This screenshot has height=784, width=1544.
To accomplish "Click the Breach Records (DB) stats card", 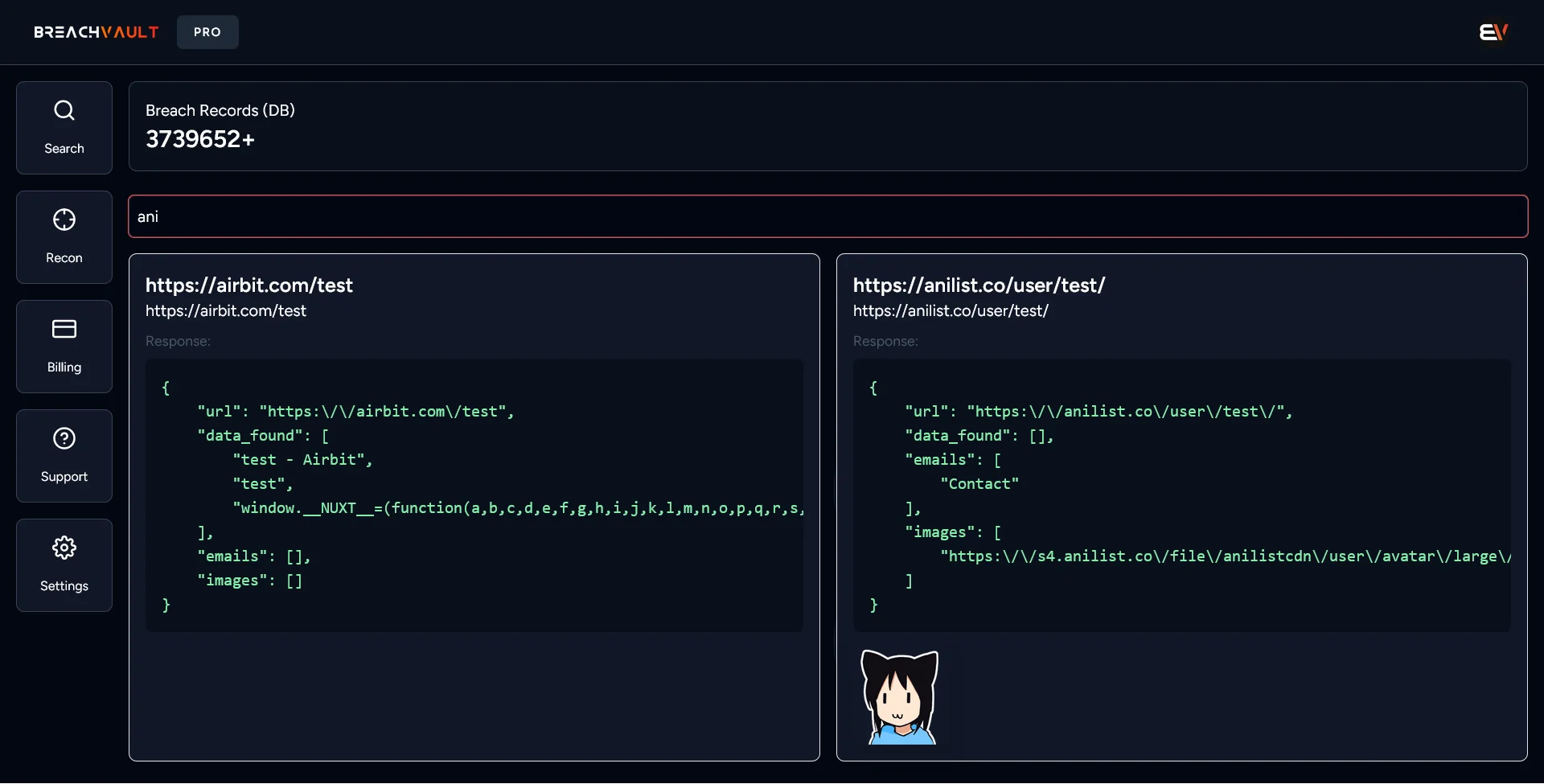I will coord(827,126).
